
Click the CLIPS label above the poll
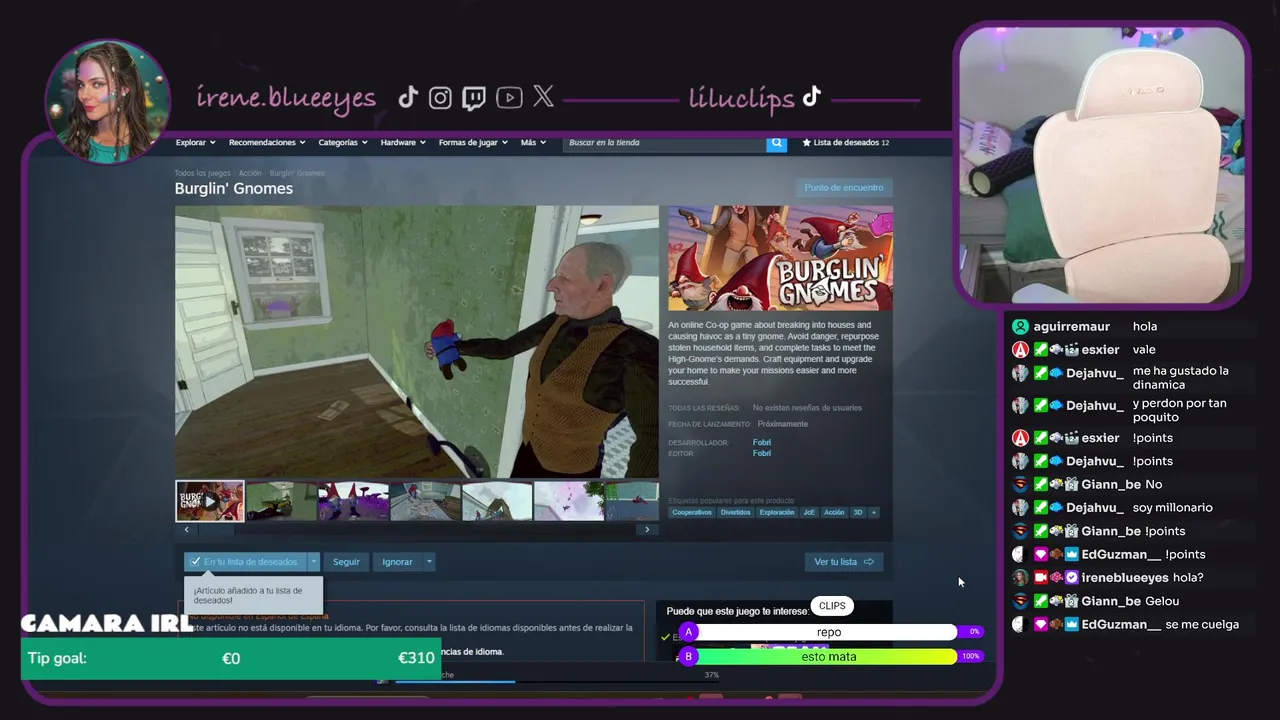click(832, 606)
